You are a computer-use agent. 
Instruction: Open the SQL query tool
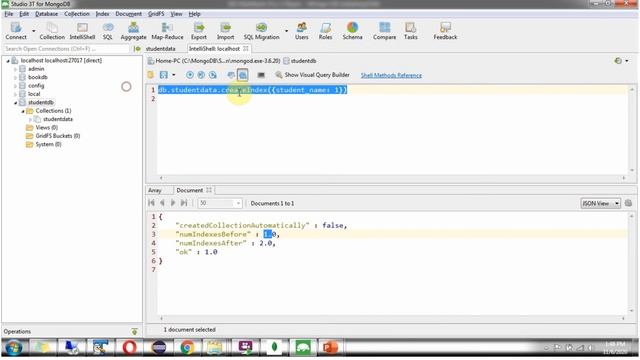click(108, 31)
